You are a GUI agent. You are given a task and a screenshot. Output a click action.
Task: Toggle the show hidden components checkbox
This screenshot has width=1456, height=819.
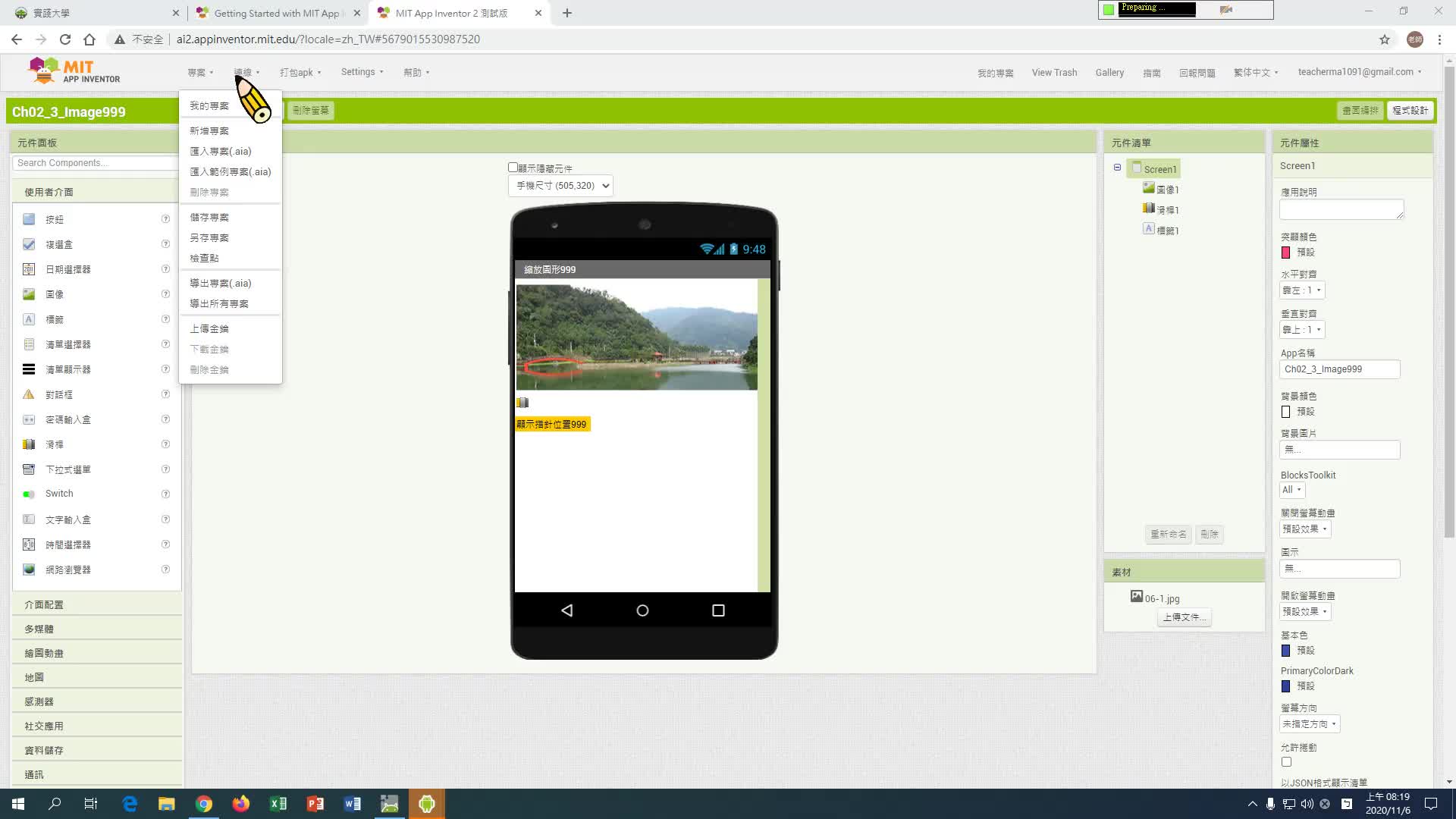pos(513,168)
